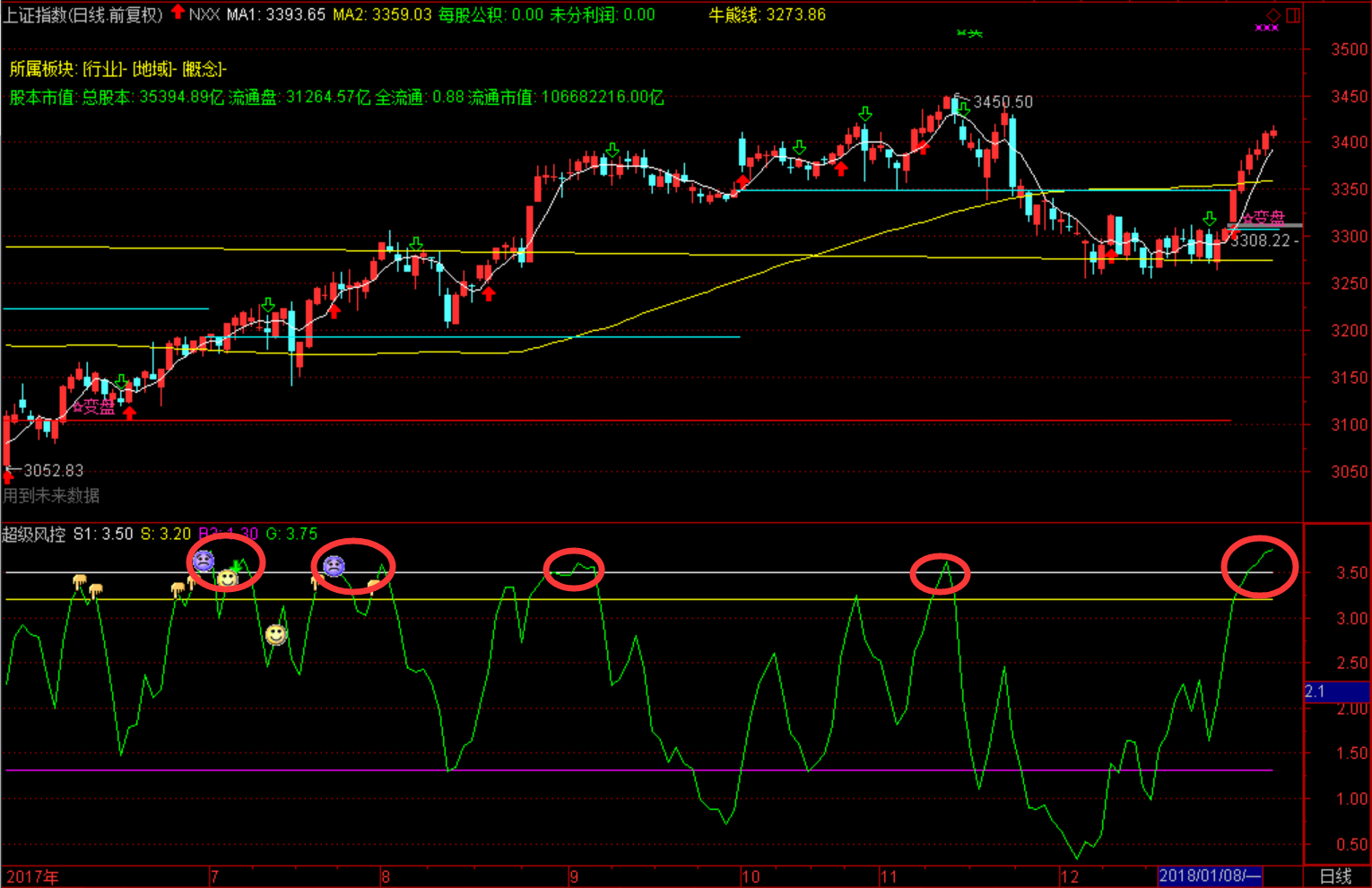The image size is (1372, 888).
Task: Open the 超级风控 indicator name
Action: [x=34, y=535]
